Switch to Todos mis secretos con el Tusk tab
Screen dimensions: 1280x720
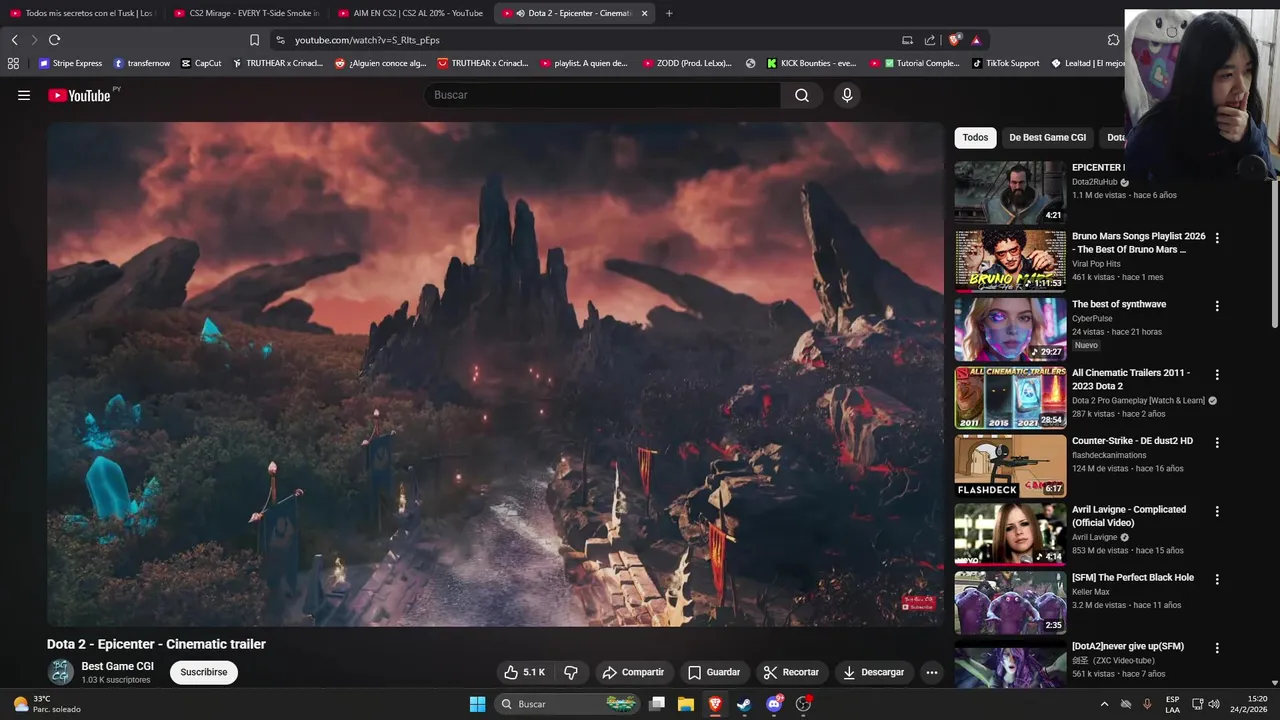point(82,13)
